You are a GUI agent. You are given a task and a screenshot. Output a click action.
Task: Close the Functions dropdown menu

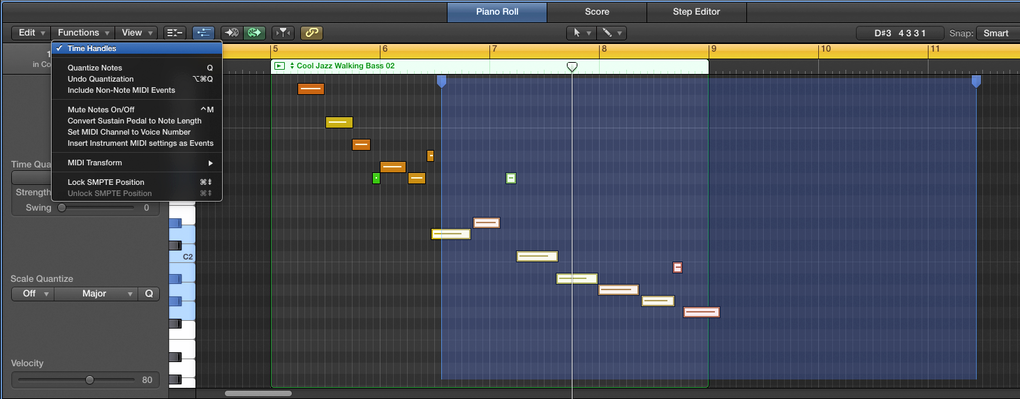[83, 33]
